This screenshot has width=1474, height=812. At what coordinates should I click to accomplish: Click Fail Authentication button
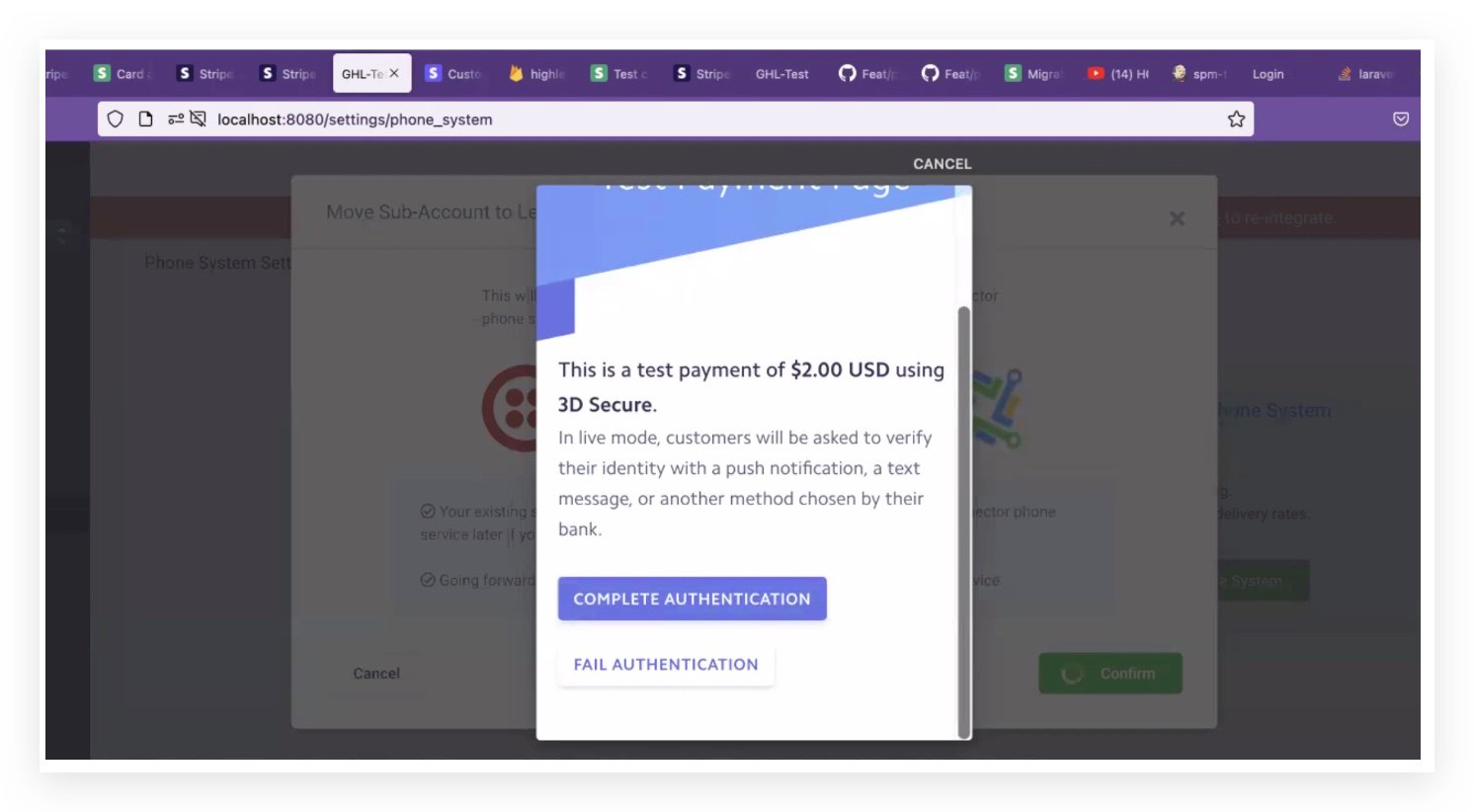(x=666, y=665)
